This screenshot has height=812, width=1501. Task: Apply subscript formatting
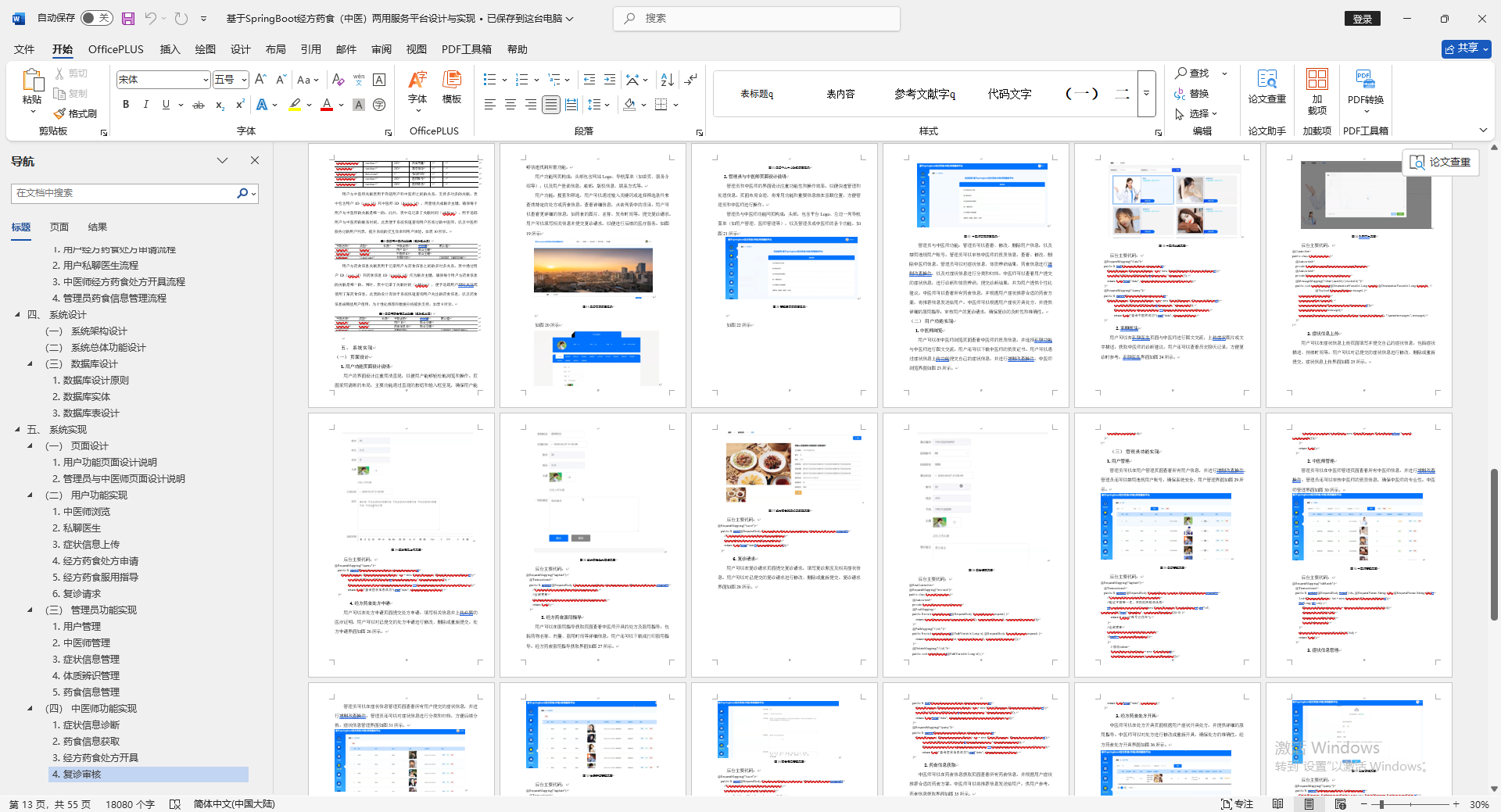(220, 105)
